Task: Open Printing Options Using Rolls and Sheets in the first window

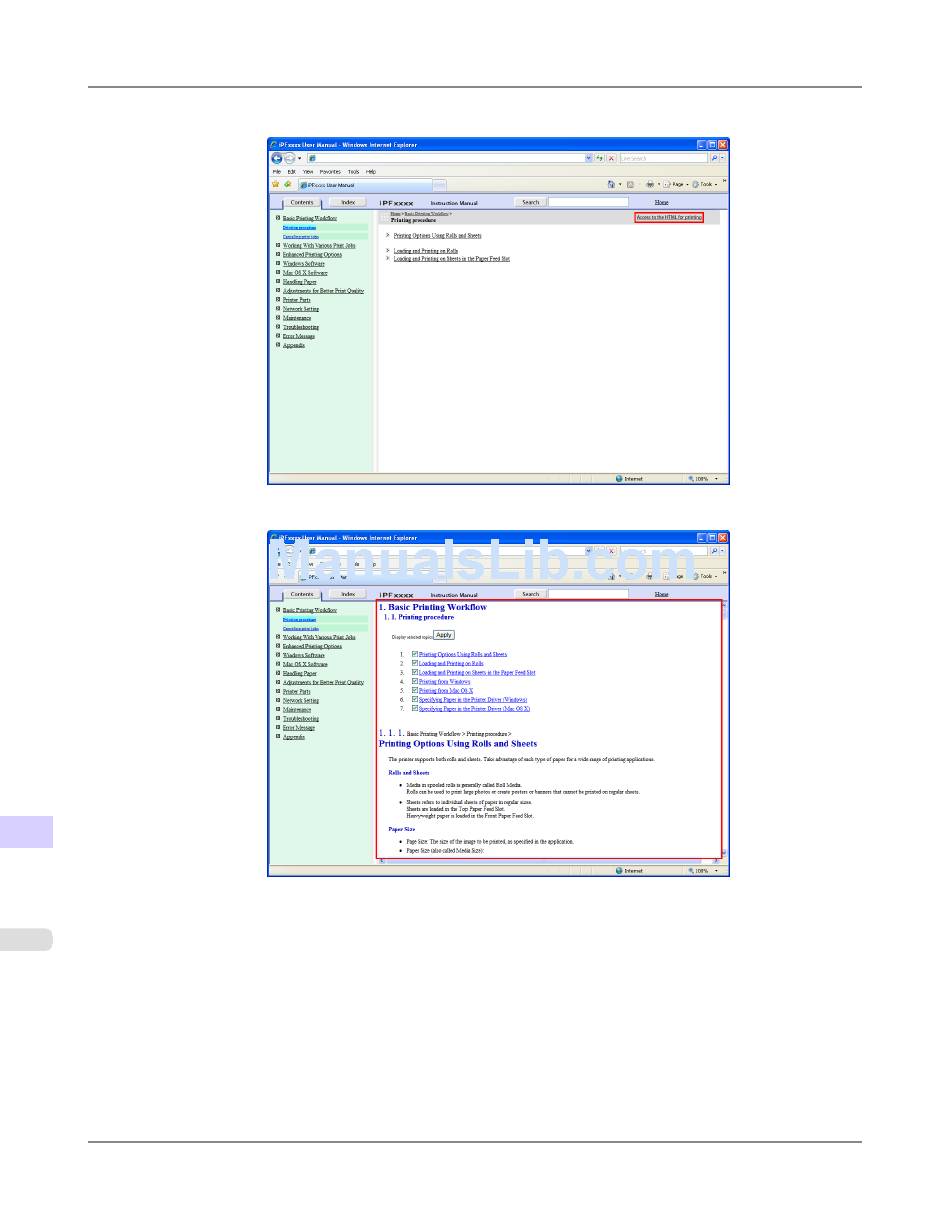Action: (437, 236)
